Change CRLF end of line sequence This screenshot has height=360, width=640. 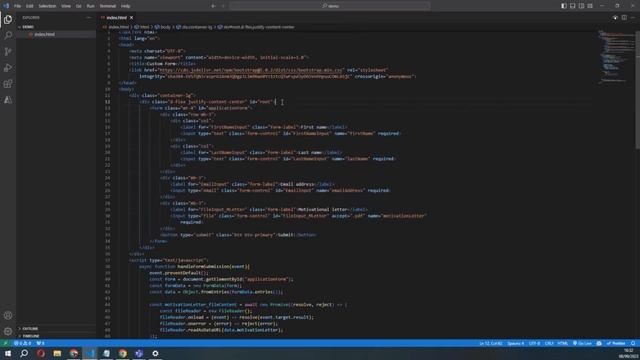(549, 343)
